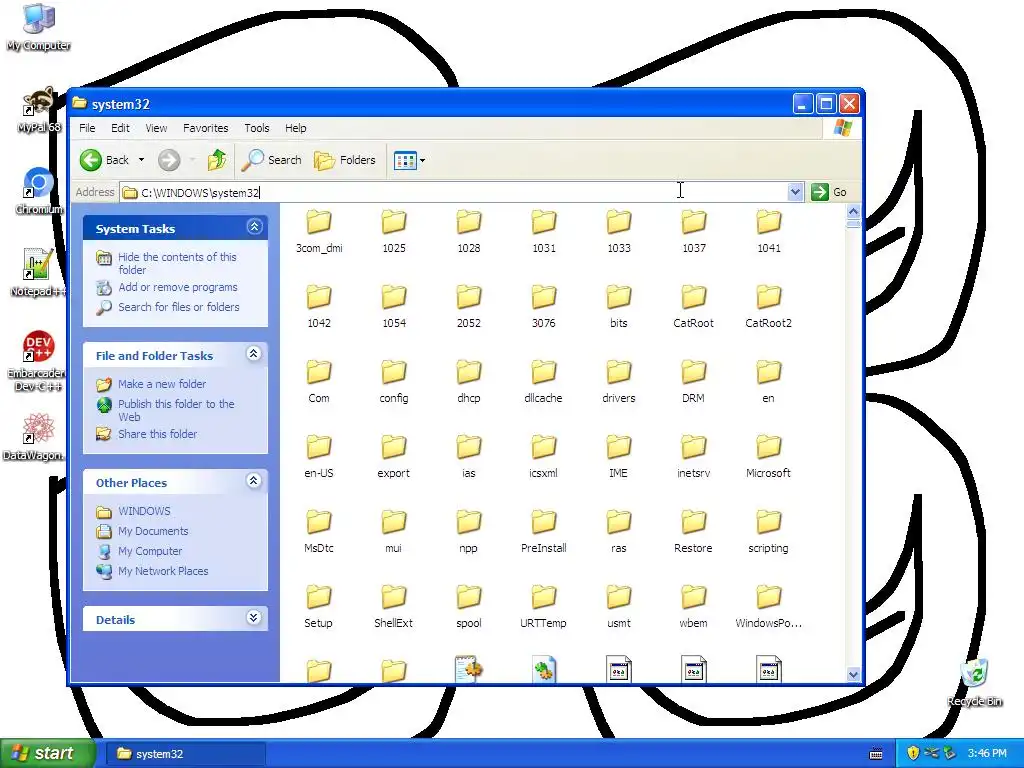The height and width of the screenshot is (768, 1024).
Task: Go to WINDOWS in Other Places
Action: [144, 511]
